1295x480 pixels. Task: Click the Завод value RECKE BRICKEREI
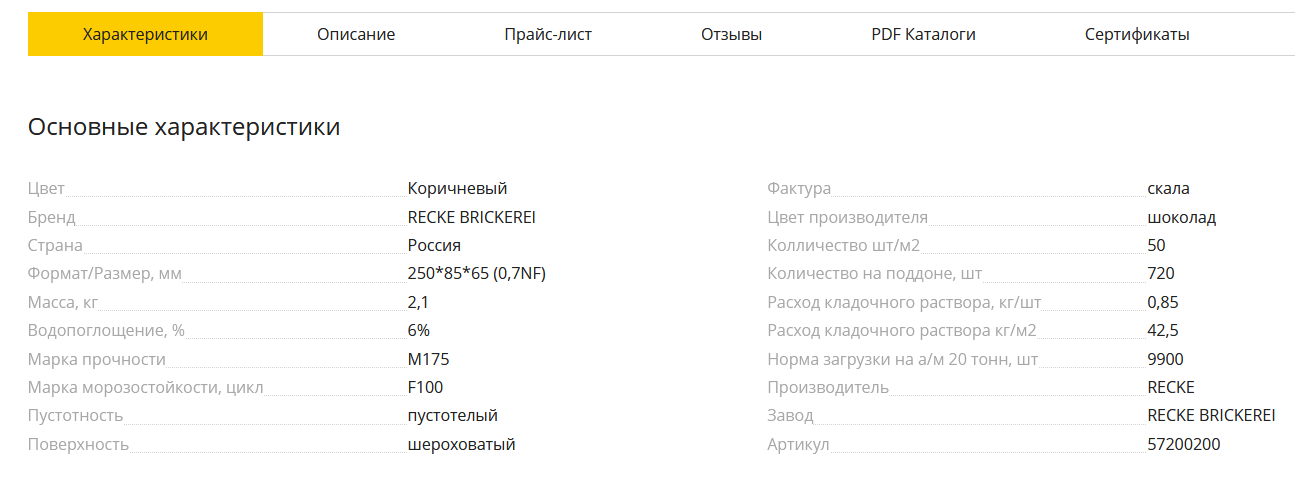point(1211,415)
